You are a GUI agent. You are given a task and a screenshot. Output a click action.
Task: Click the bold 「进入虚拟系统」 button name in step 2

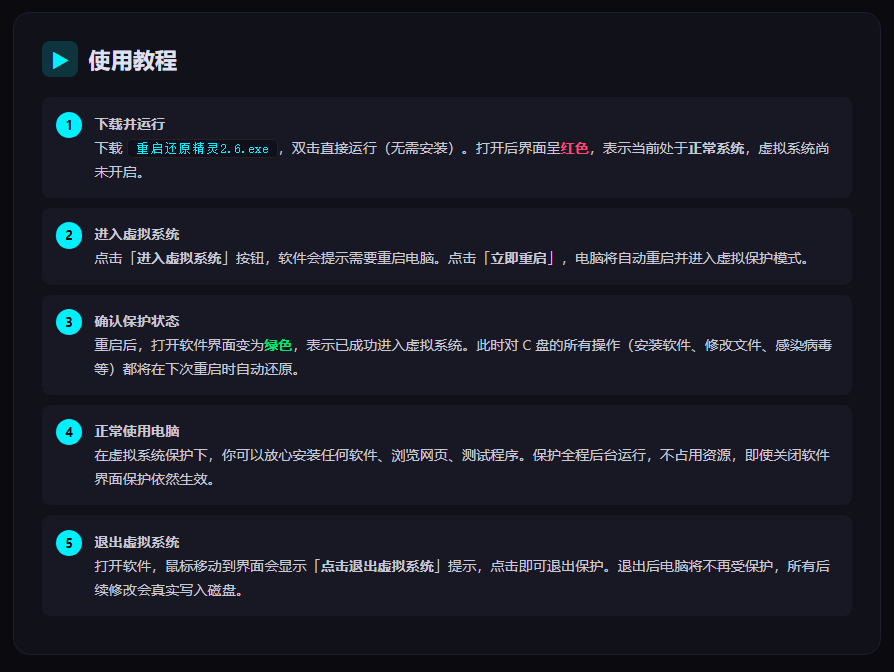179,258
